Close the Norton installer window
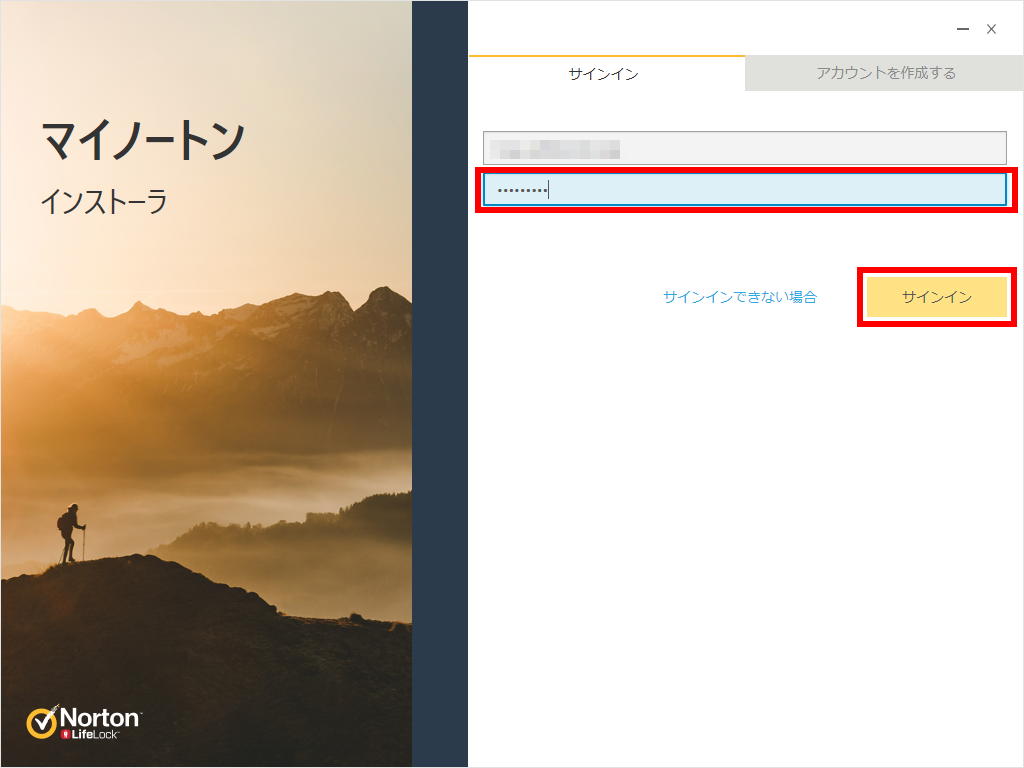 [991, 29]
